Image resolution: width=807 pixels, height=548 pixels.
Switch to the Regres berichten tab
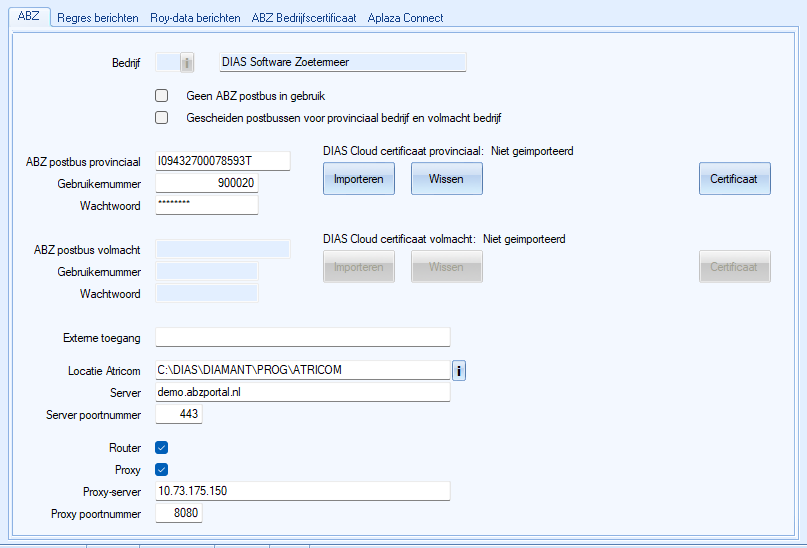pos(98,18)
